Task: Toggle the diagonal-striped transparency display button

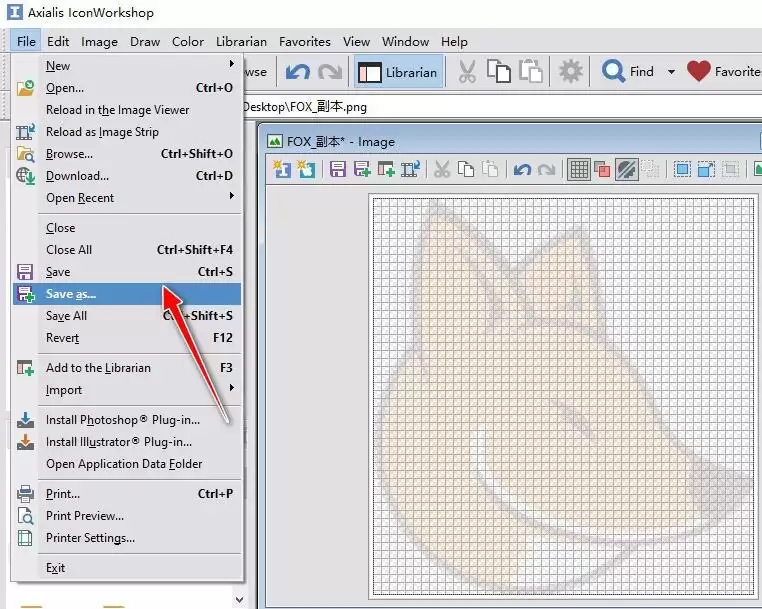Action: coord(626,169)
